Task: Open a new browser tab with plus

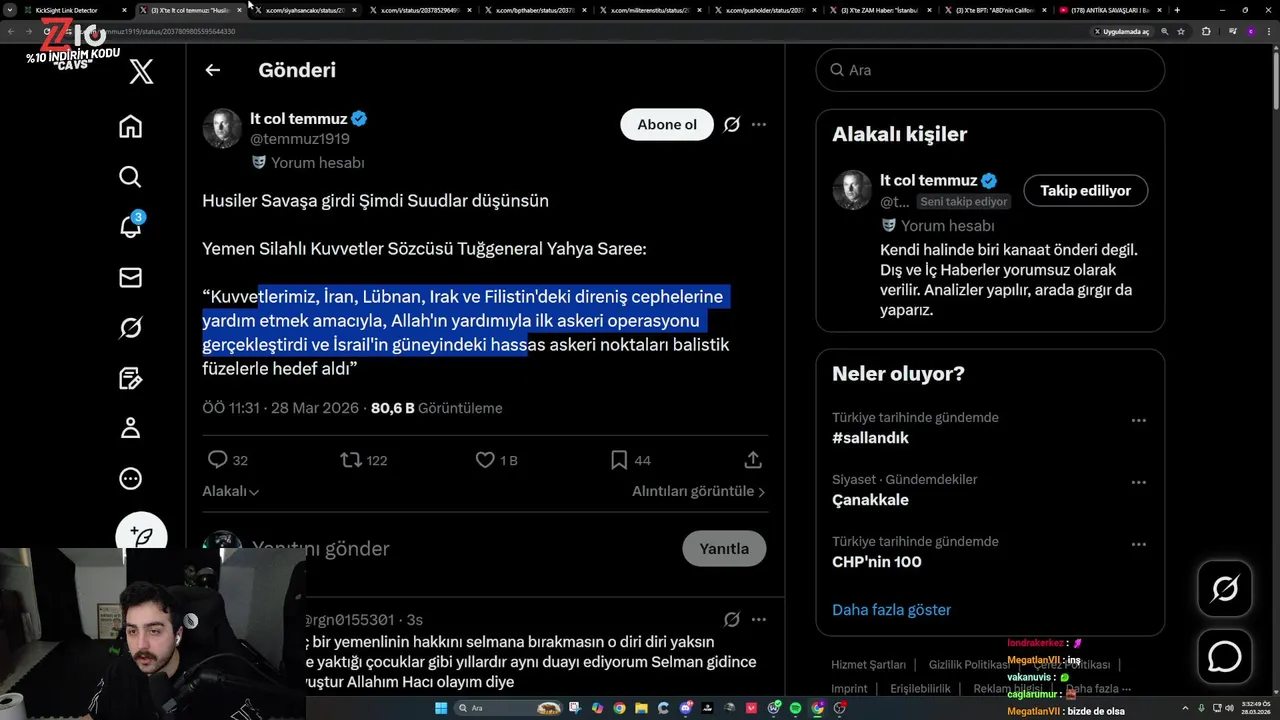Action: click(1177, 10)
